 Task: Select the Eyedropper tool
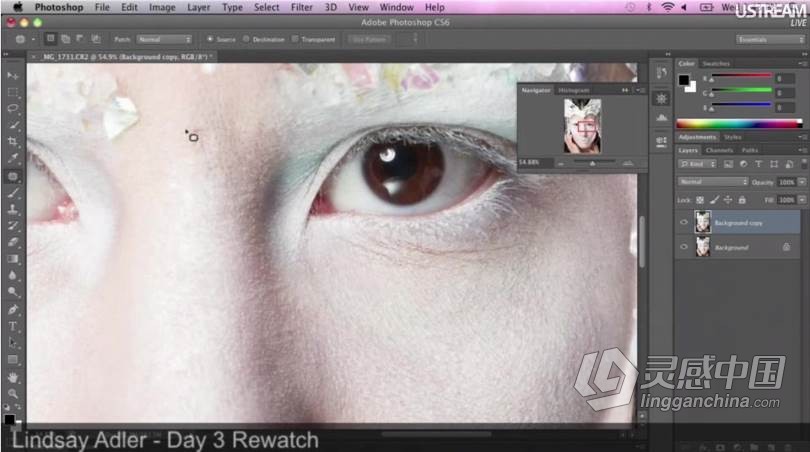tap(12, 158)
